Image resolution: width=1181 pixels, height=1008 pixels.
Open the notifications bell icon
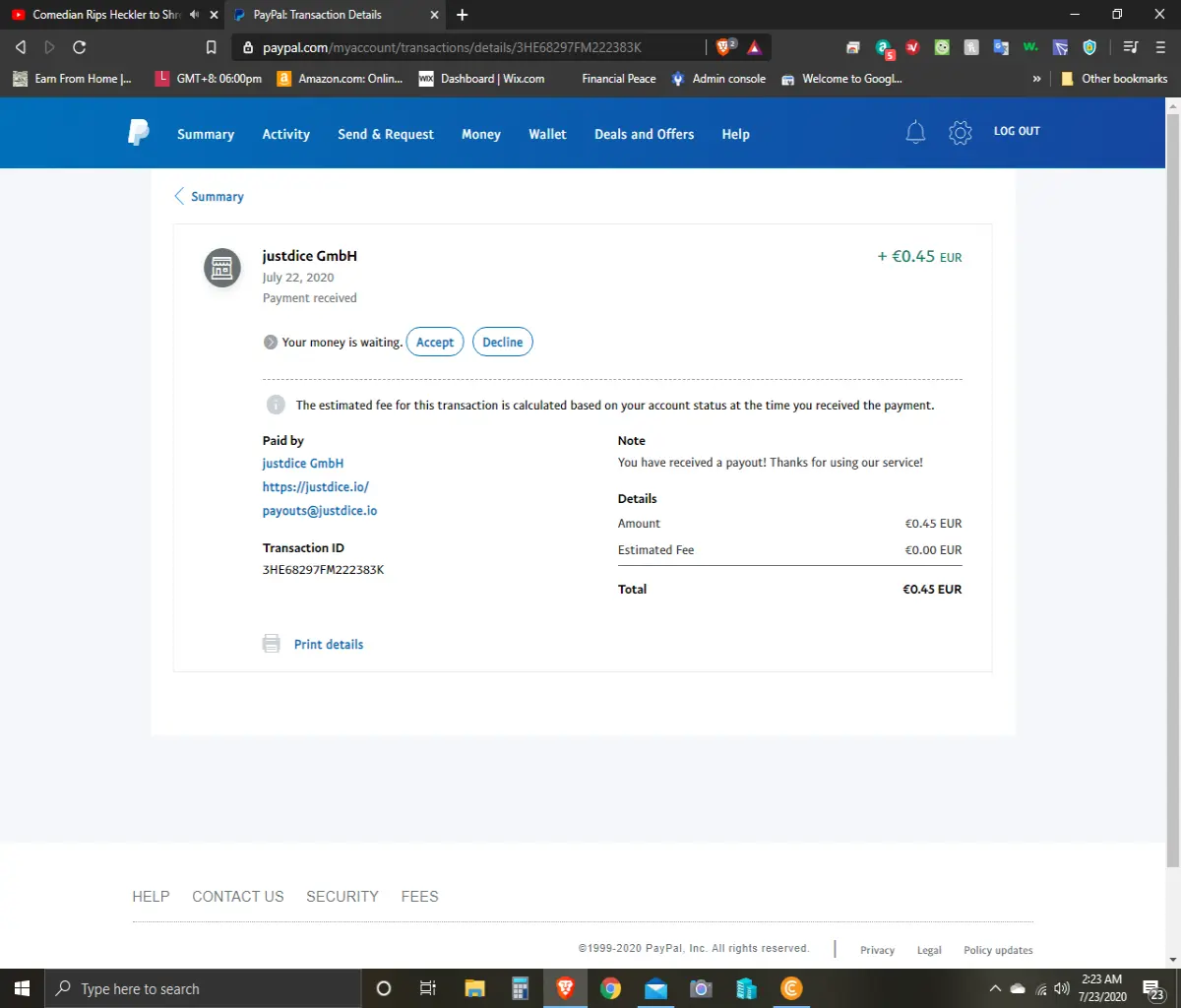(x=915, y=132)
